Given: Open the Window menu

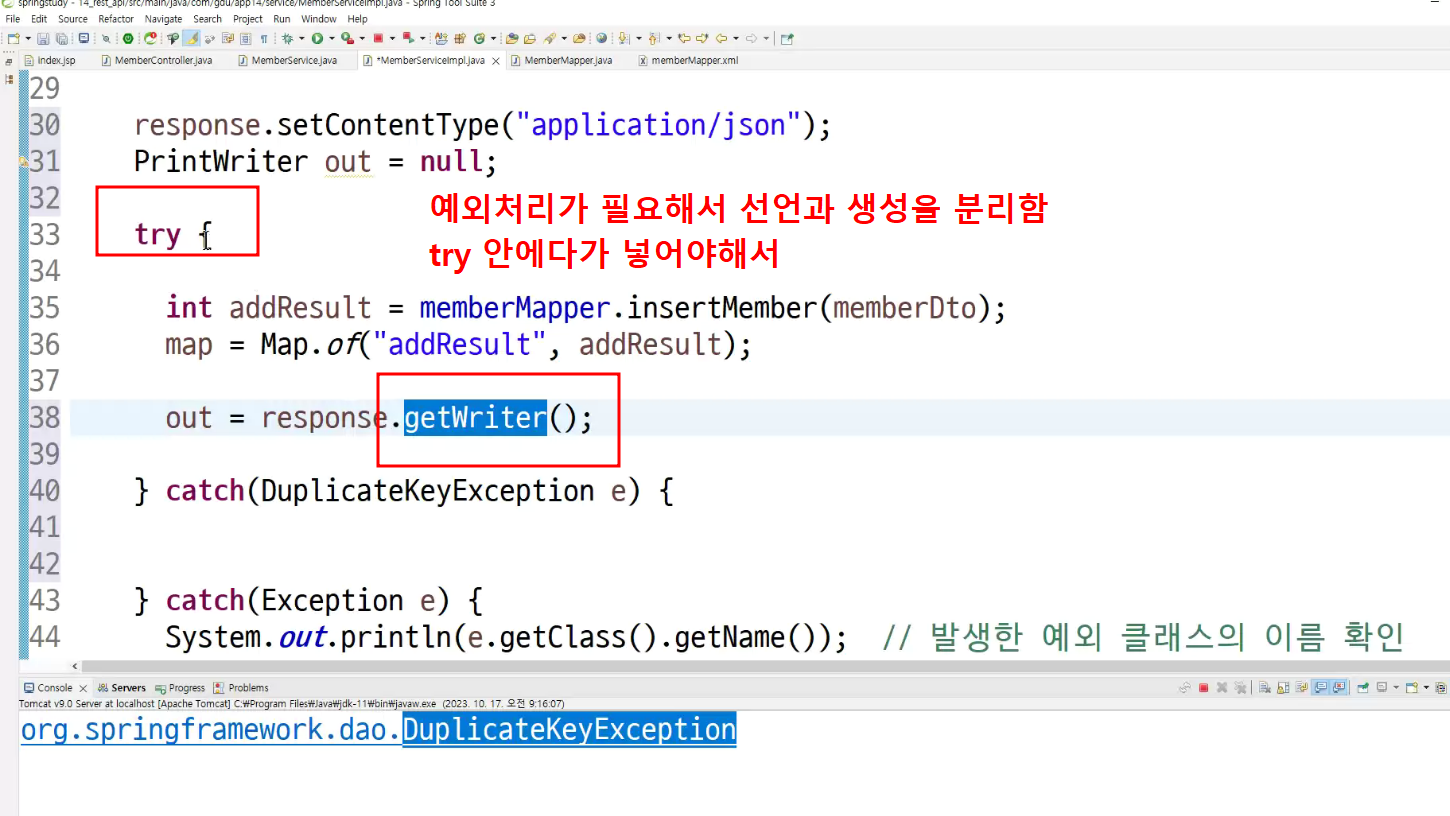Looking at the screenshot, I should (x=319, y=19).
